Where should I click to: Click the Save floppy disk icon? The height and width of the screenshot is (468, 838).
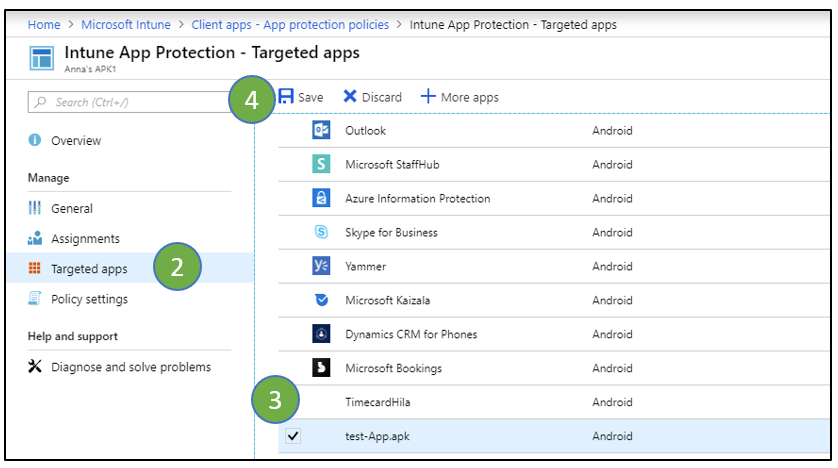(x=286, y=96)
